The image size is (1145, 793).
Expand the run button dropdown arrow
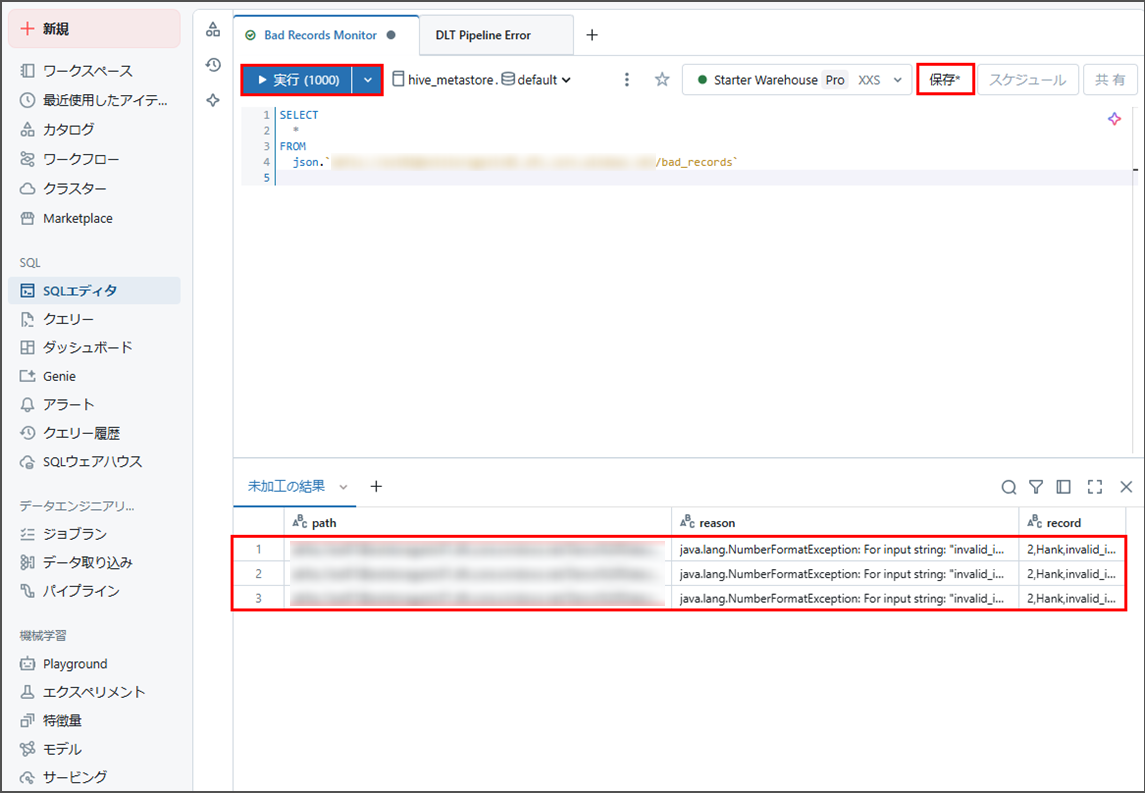point(367,80)
